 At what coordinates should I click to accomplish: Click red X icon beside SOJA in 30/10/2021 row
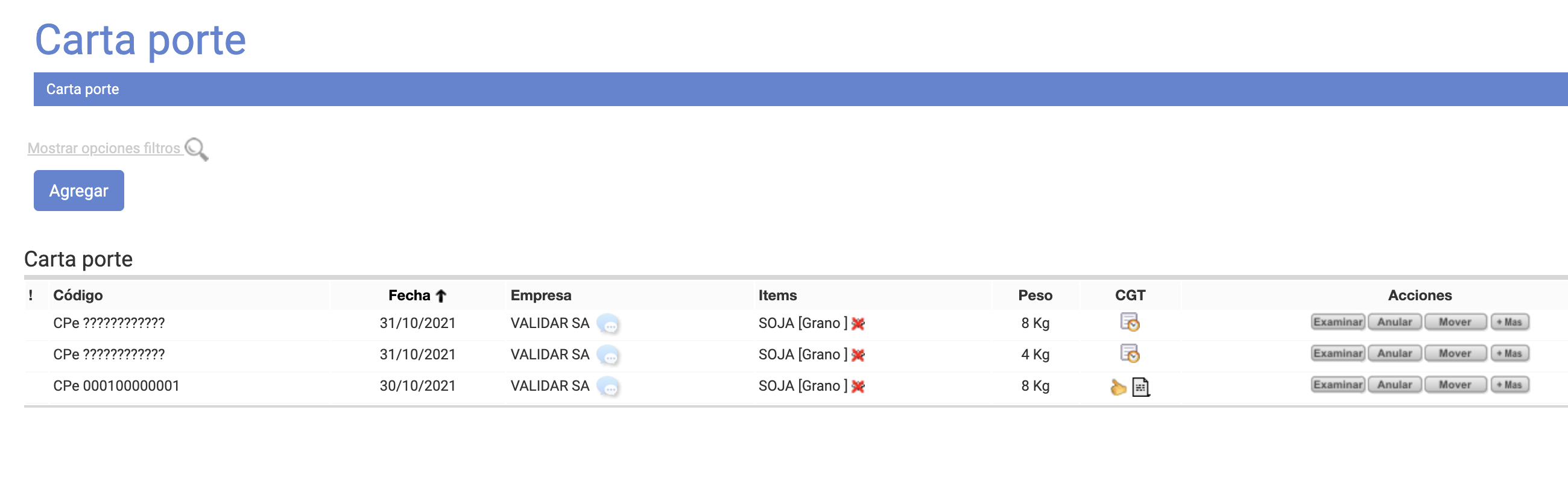point(858,387)
